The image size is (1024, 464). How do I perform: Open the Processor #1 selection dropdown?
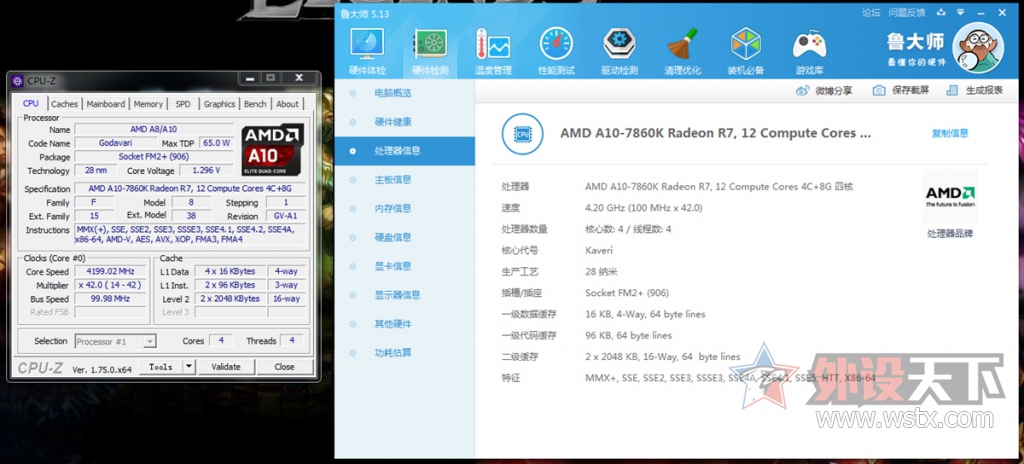point(116,341)
